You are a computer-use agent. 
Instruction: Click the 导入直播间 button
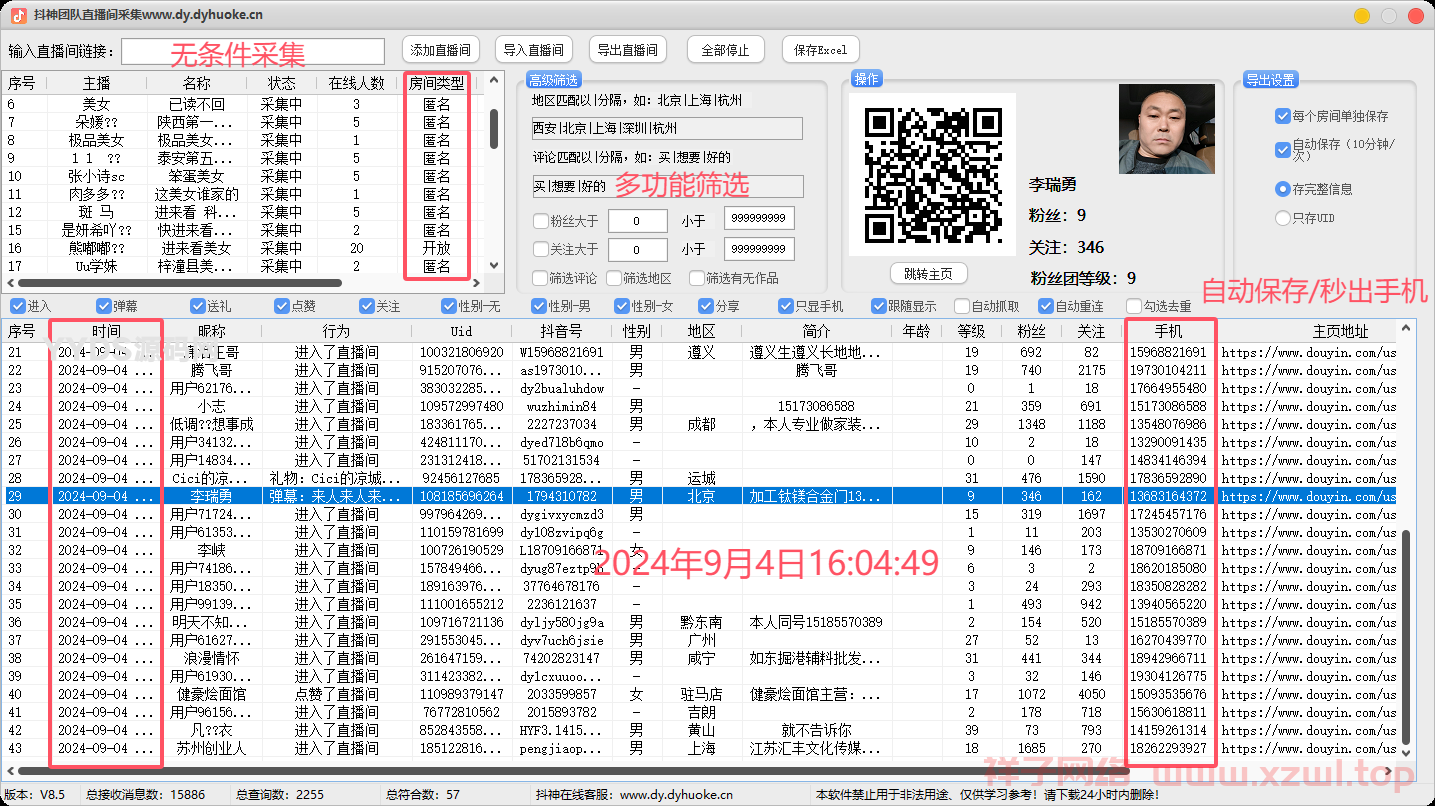tap(533, 50)
